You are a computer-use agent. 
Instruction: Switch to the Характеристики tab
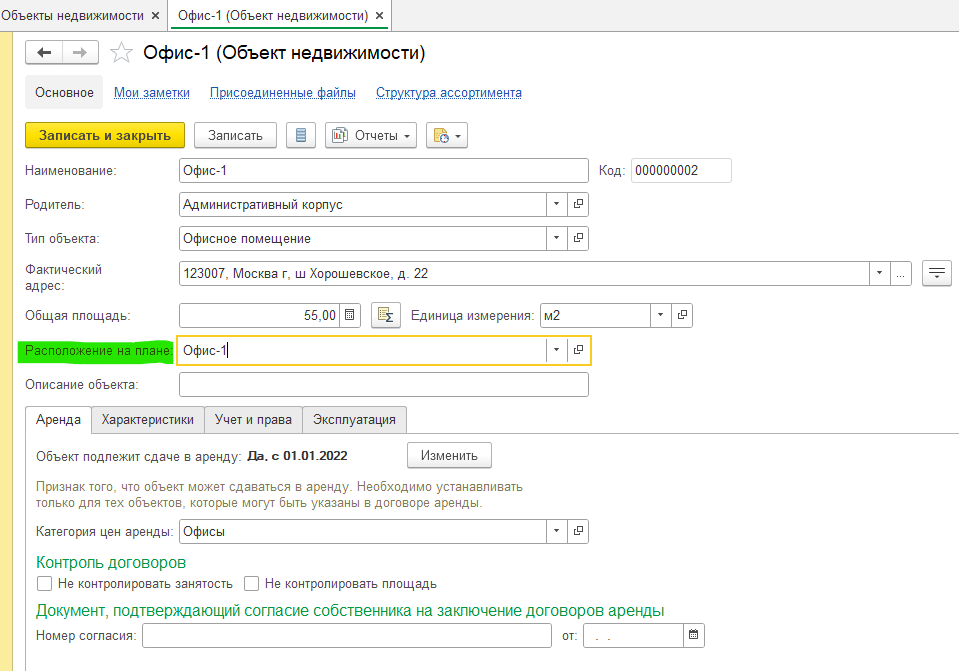coord(148,420)
